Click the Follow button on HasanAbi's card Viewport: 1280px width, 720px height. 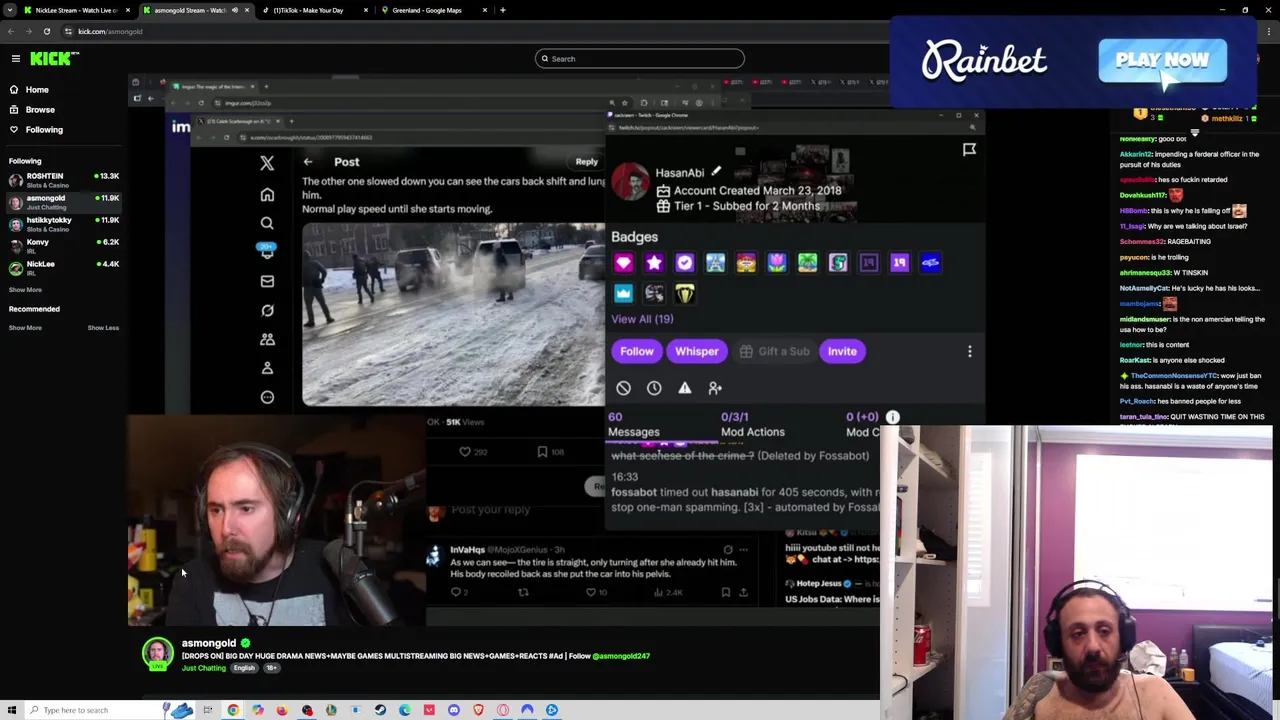637,351
